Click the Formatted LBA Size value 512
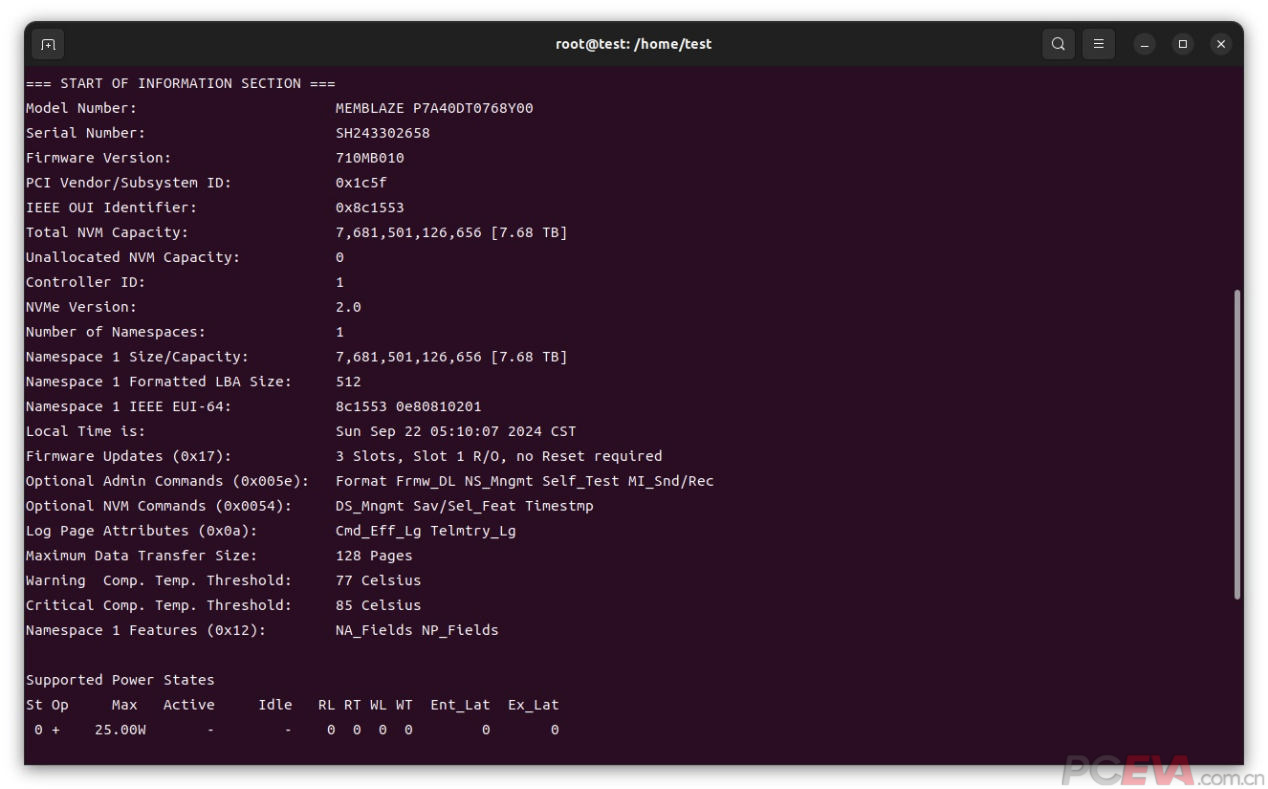Screen dimensions: 1268x789 [348, 382]
